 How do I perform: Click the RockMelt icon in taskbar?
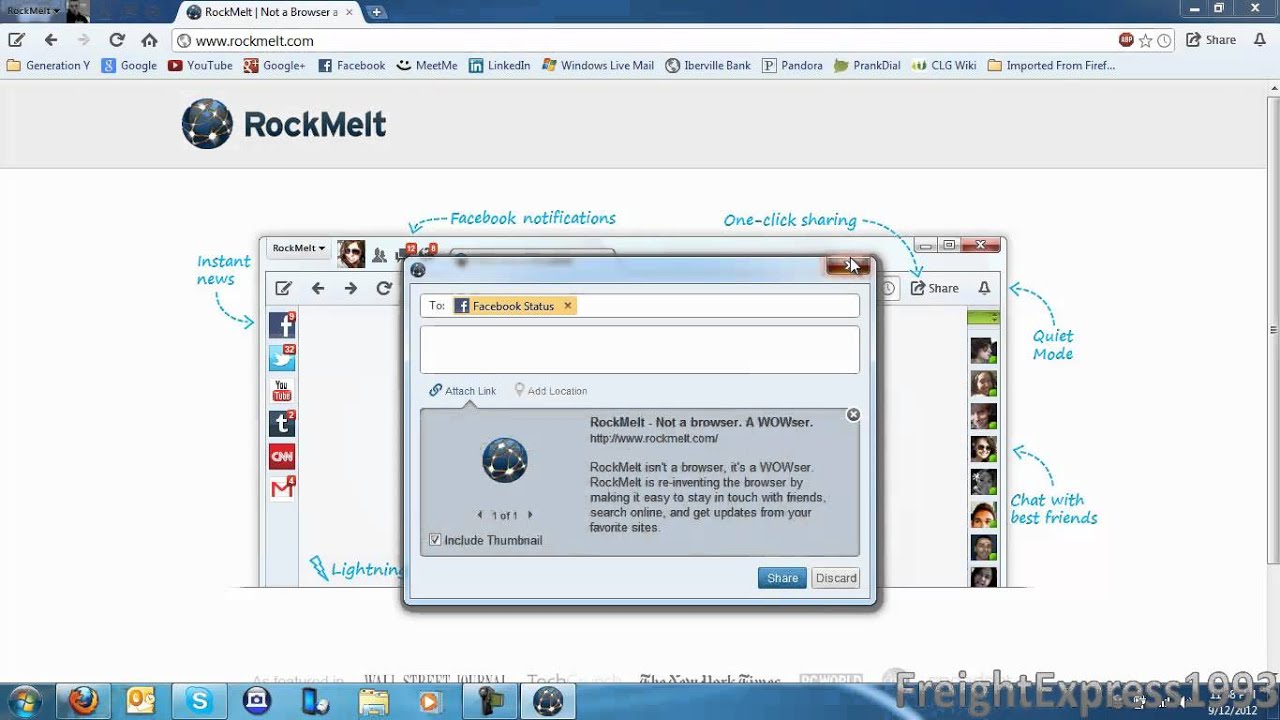click(547, 701)
